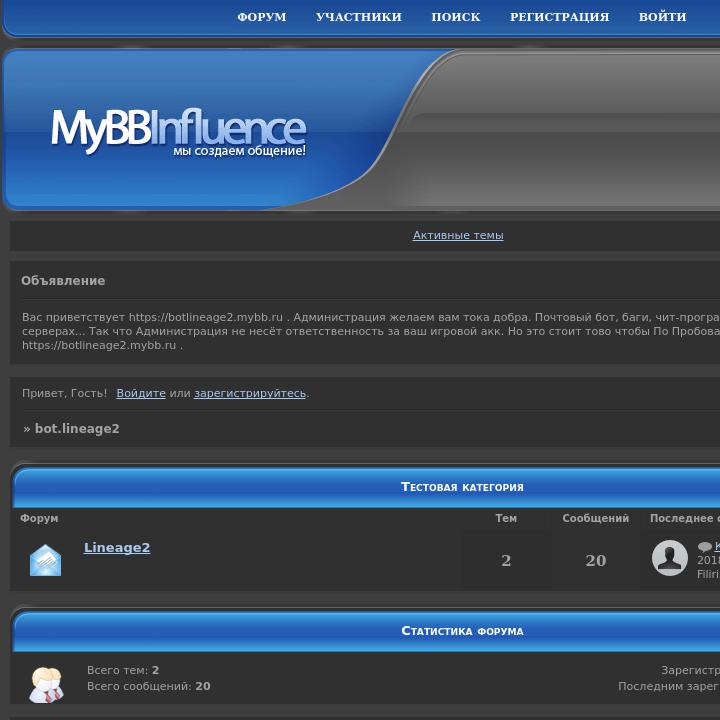Click the Lineage2 messages count of 20

click(595, 561)
